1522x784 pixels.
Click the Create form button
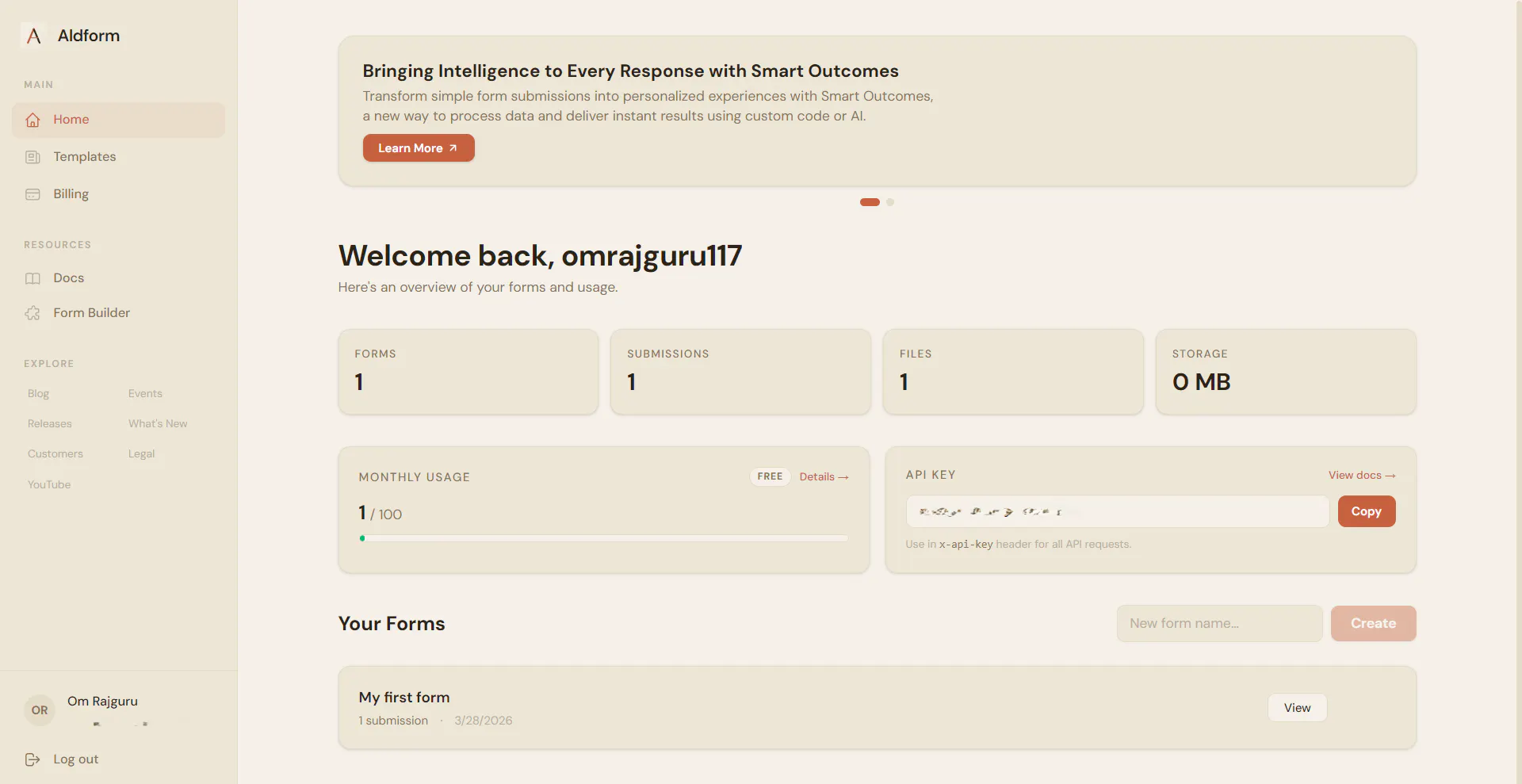1373,624
